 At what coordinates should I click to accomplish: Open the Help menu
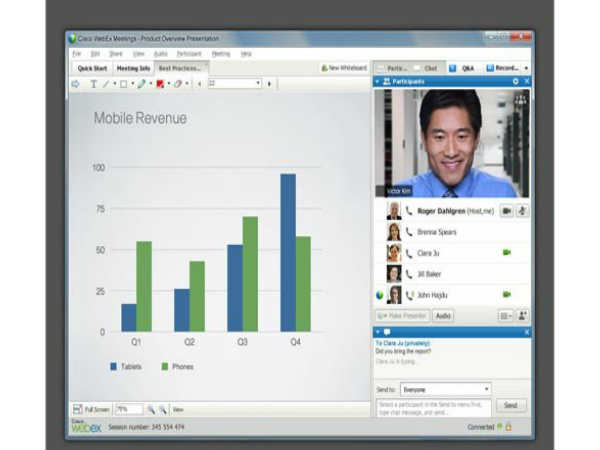click(246, 54)
